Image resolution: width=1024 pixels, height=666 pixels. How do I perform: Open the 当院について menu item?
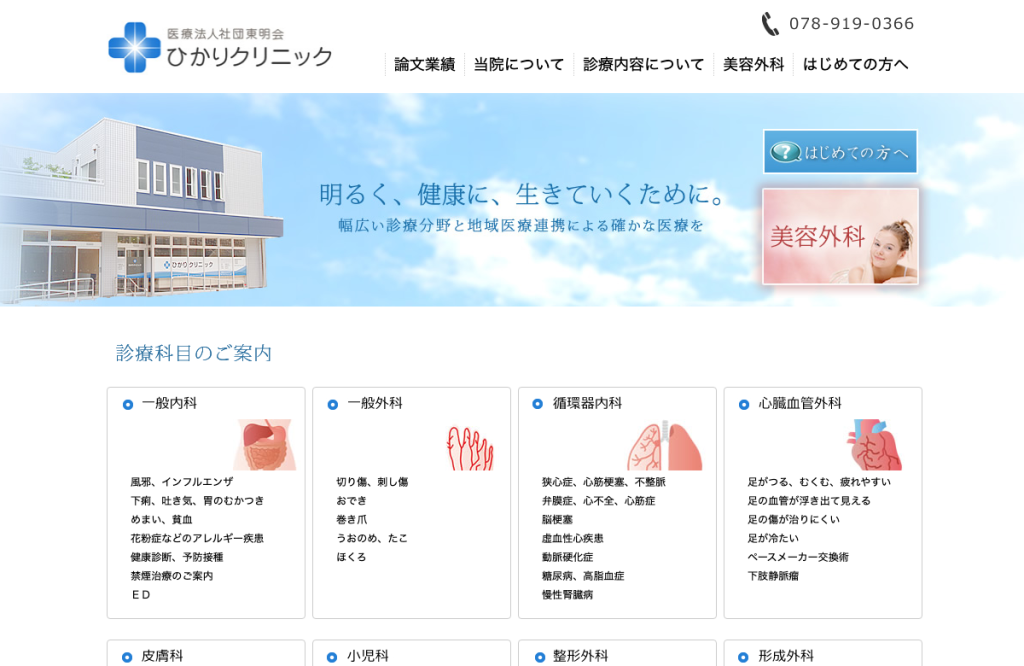[519, 64]
